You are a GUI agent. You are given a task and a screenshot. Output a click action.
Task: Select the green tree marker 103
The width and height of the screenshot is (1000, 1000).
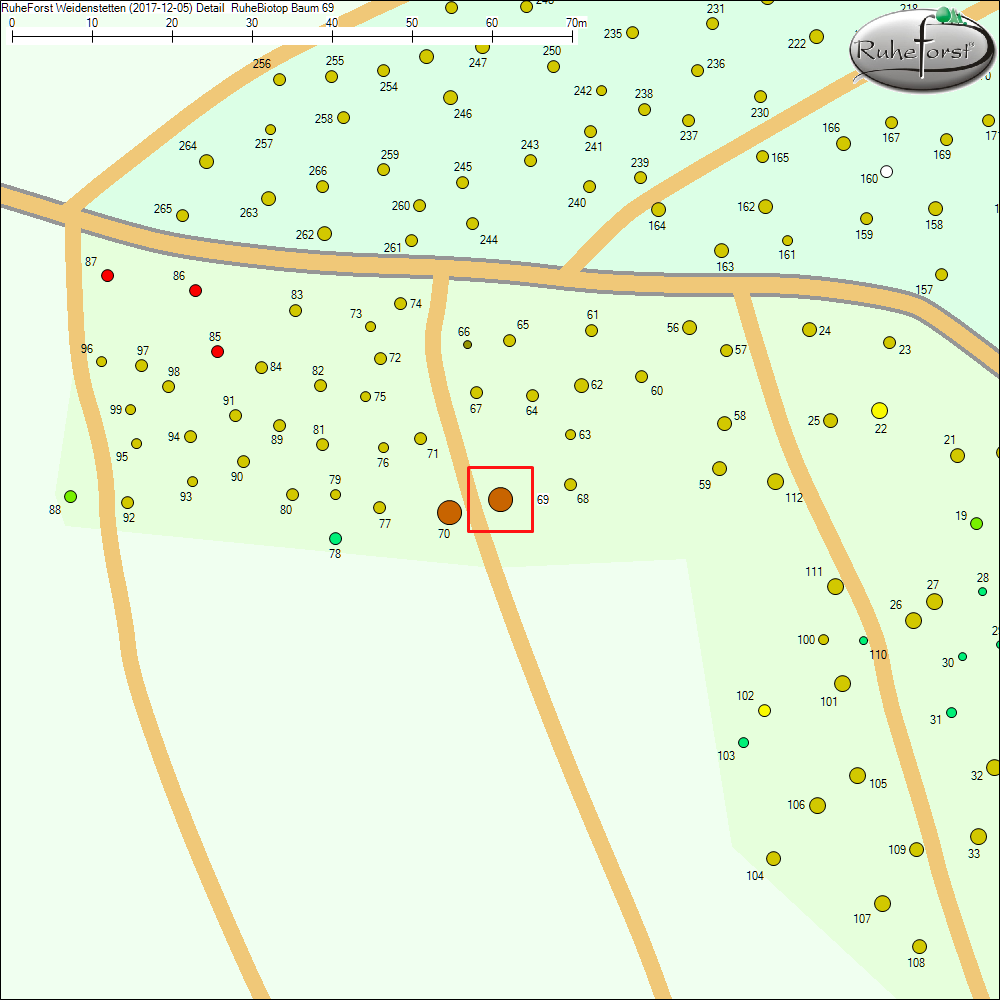(743, 742)
